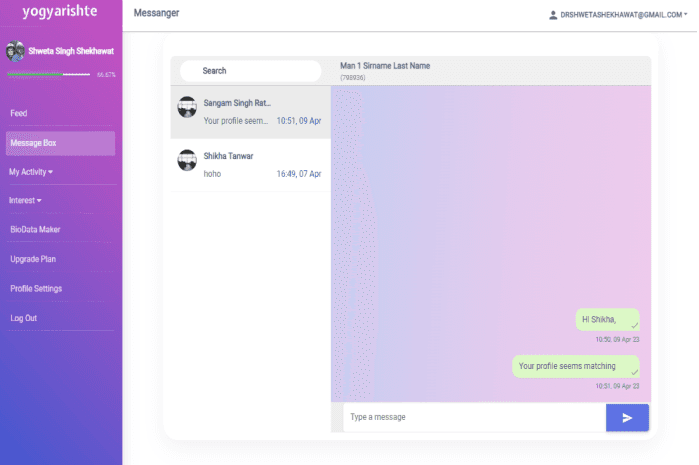Expand the My Activity menu
Image resolution: width=699 pixels, height=465 pixels.
pyautogui.click(x=31, y=172)
